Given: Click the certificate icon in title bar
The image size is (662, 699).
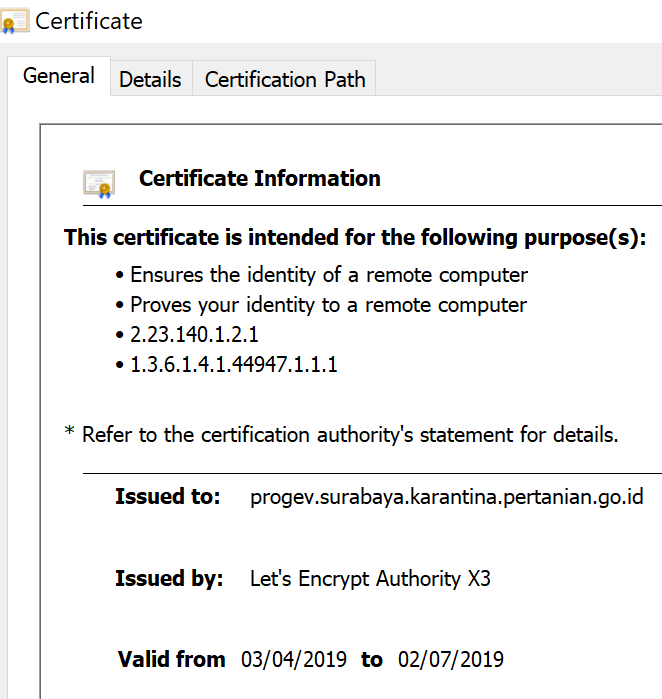Looking at the screenshot, I should (x=15, y=21).
